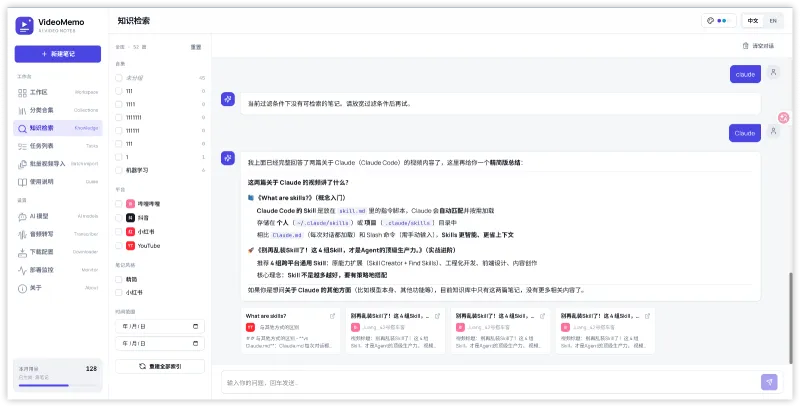Click the VideoMemo logo icon
The height and width of the screenshot is (407, 800).
[24, 26]
